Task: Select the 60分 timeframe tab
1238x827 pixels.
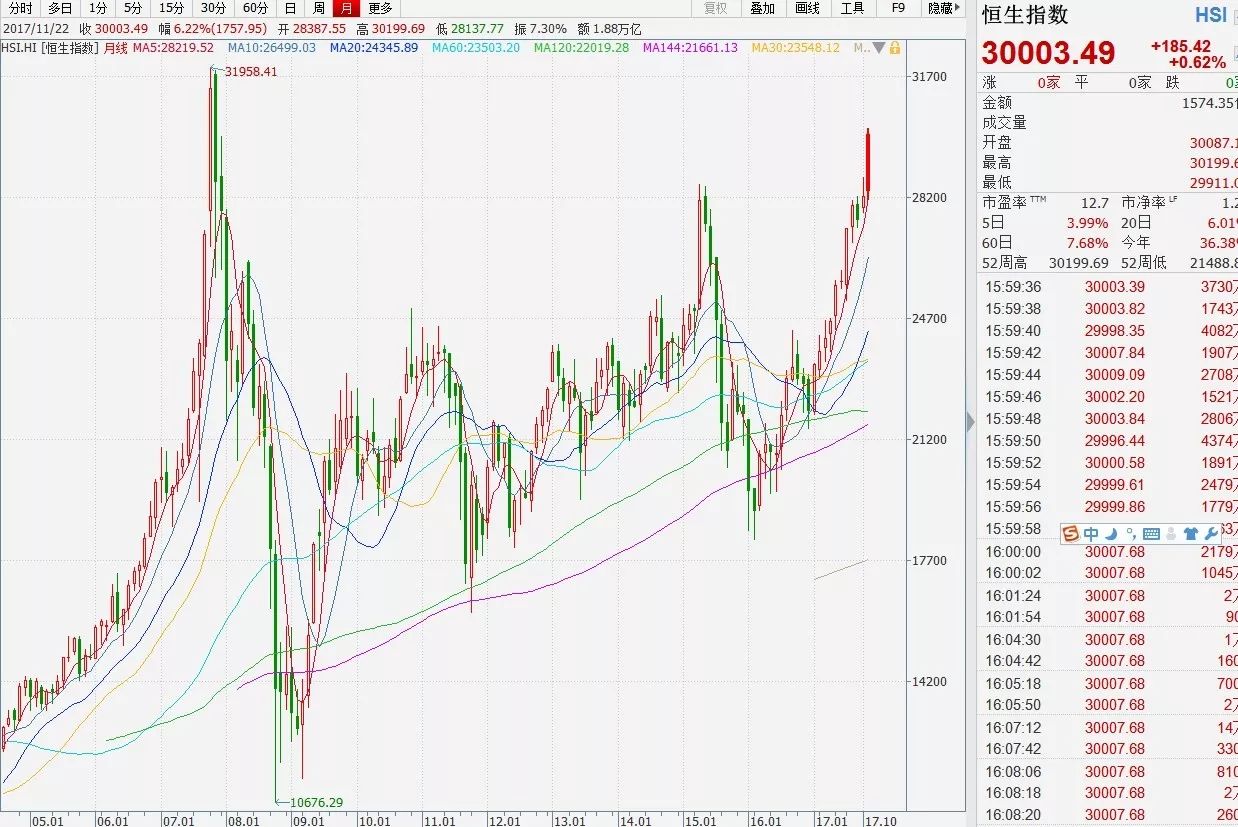Action: click(x=255, y=8)
